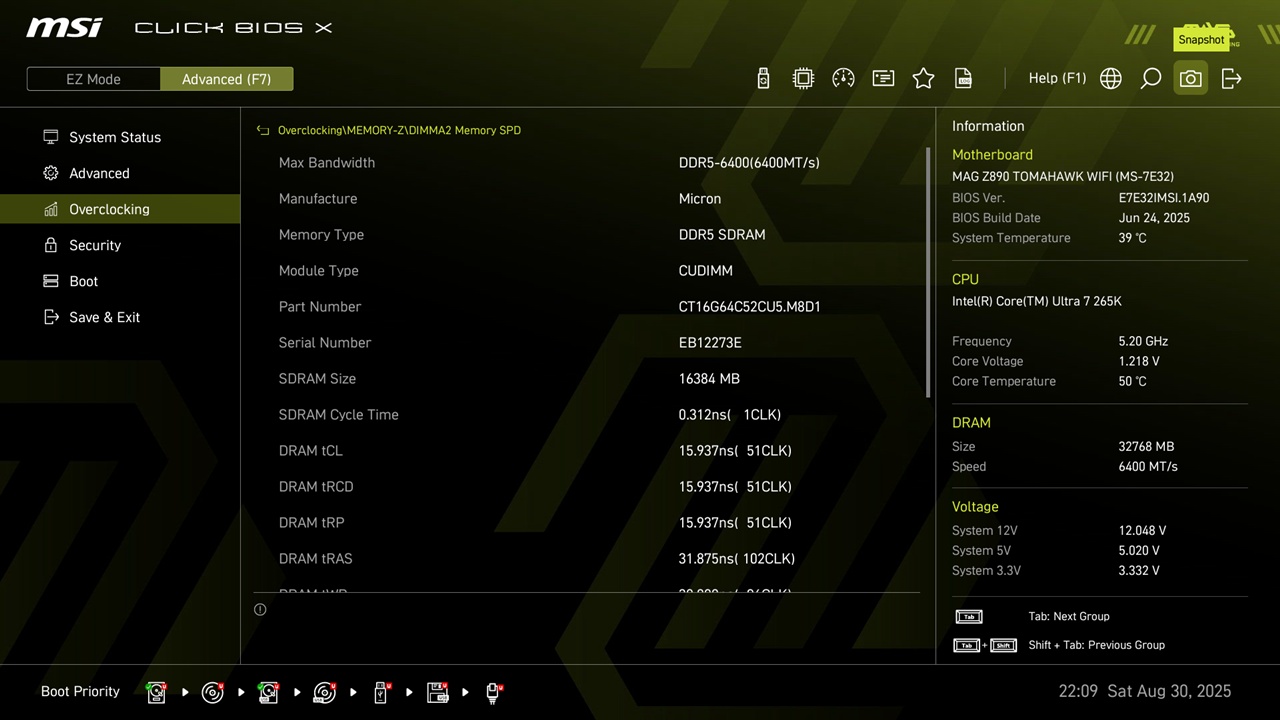This screenshot has width=1280, height=720.
Task: Click the System 3.3V reading 3.332 V
Action: pos(1139,571)
